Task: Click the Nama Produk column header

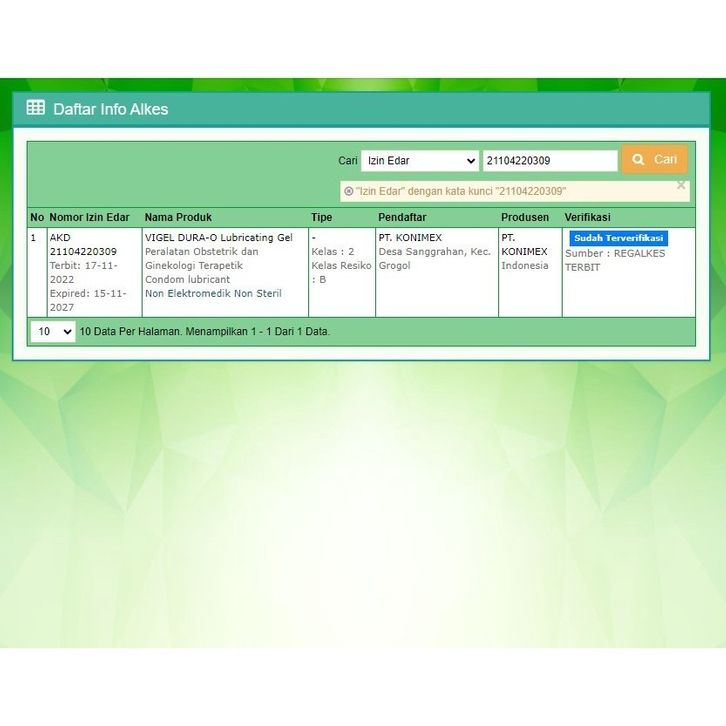Action: 178,217
